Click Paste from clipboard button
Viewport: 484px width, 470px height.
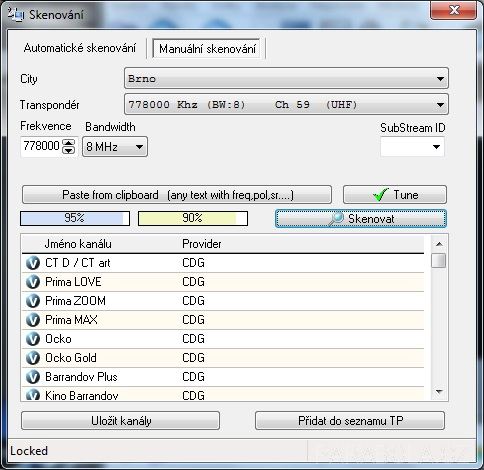[x=177, y=195]
